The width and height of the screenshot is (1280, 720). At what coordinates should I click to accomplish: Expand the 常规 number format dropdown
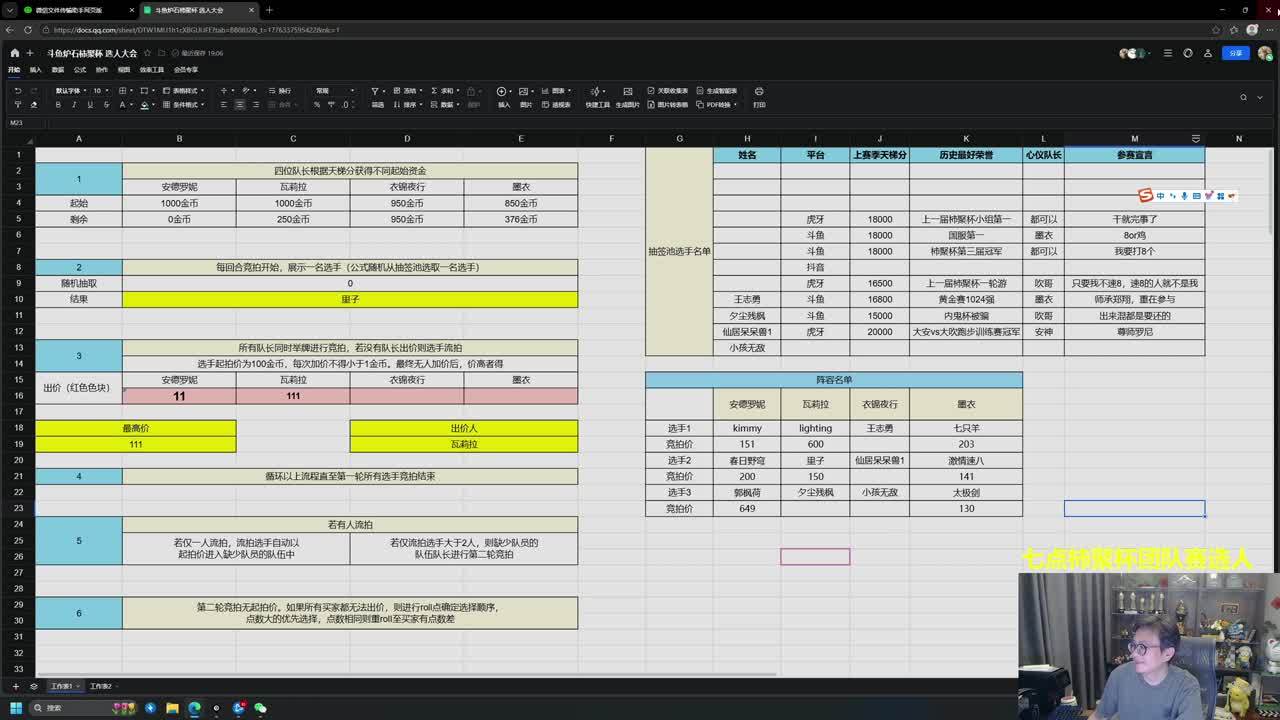pyautogui.click(x=333, y=91)
